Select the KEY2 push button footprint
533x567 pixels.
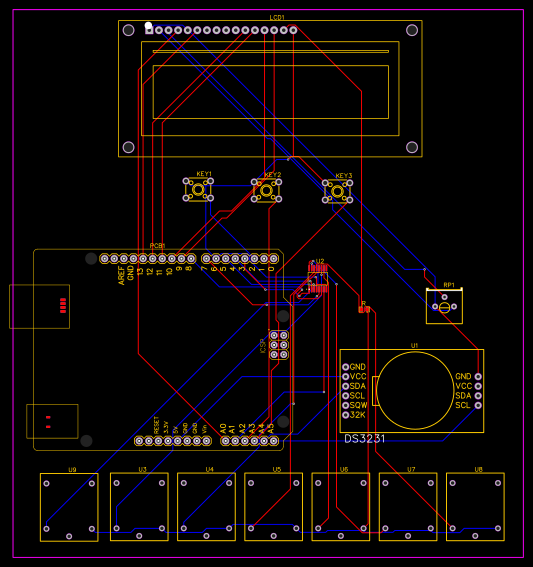point(266,190)
